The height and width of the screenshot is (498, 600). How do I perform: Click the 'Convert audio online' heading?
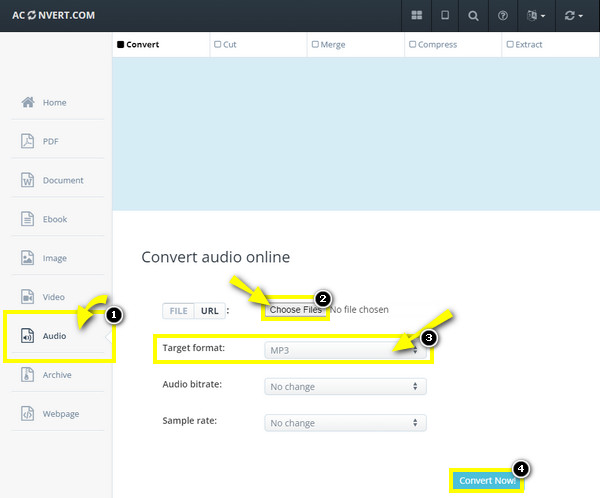[215, 257]
